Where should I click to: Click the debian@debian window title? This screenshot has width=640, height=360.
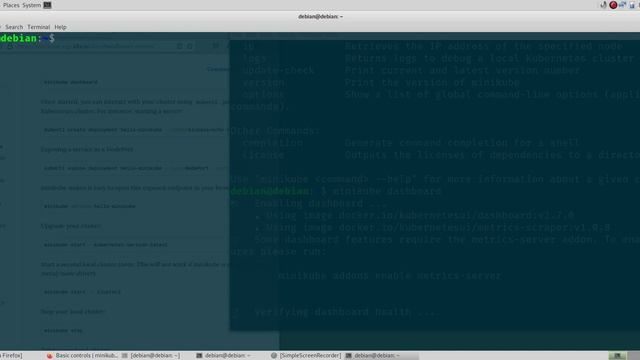pyautogui.click(x=320, y=16)
